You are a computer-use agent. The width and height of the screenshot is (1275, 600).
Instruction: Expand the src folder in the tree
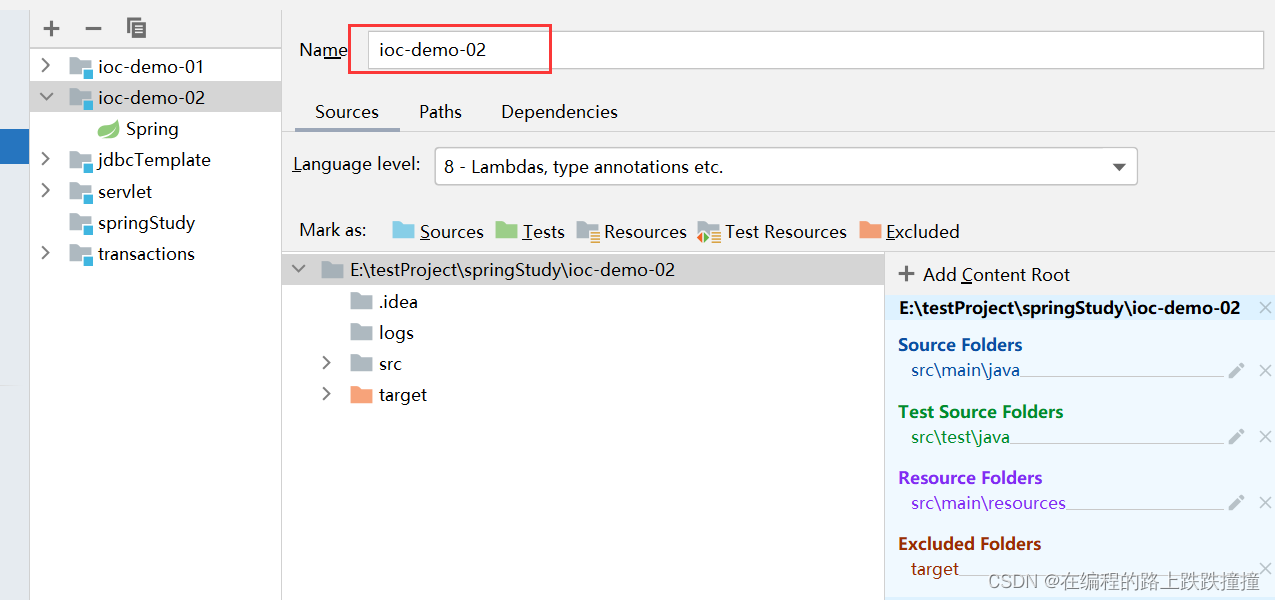(x=326, y=363)
